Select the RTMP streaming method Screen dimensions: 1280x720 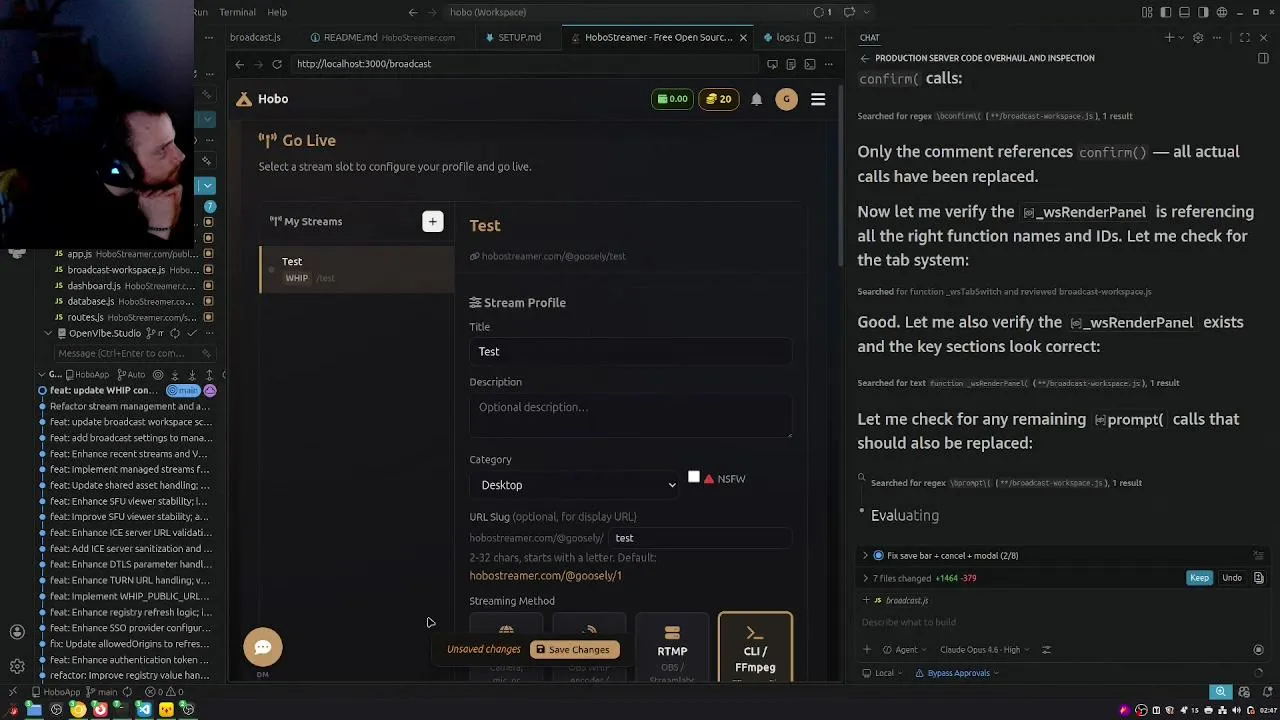(x=672, y=648)
